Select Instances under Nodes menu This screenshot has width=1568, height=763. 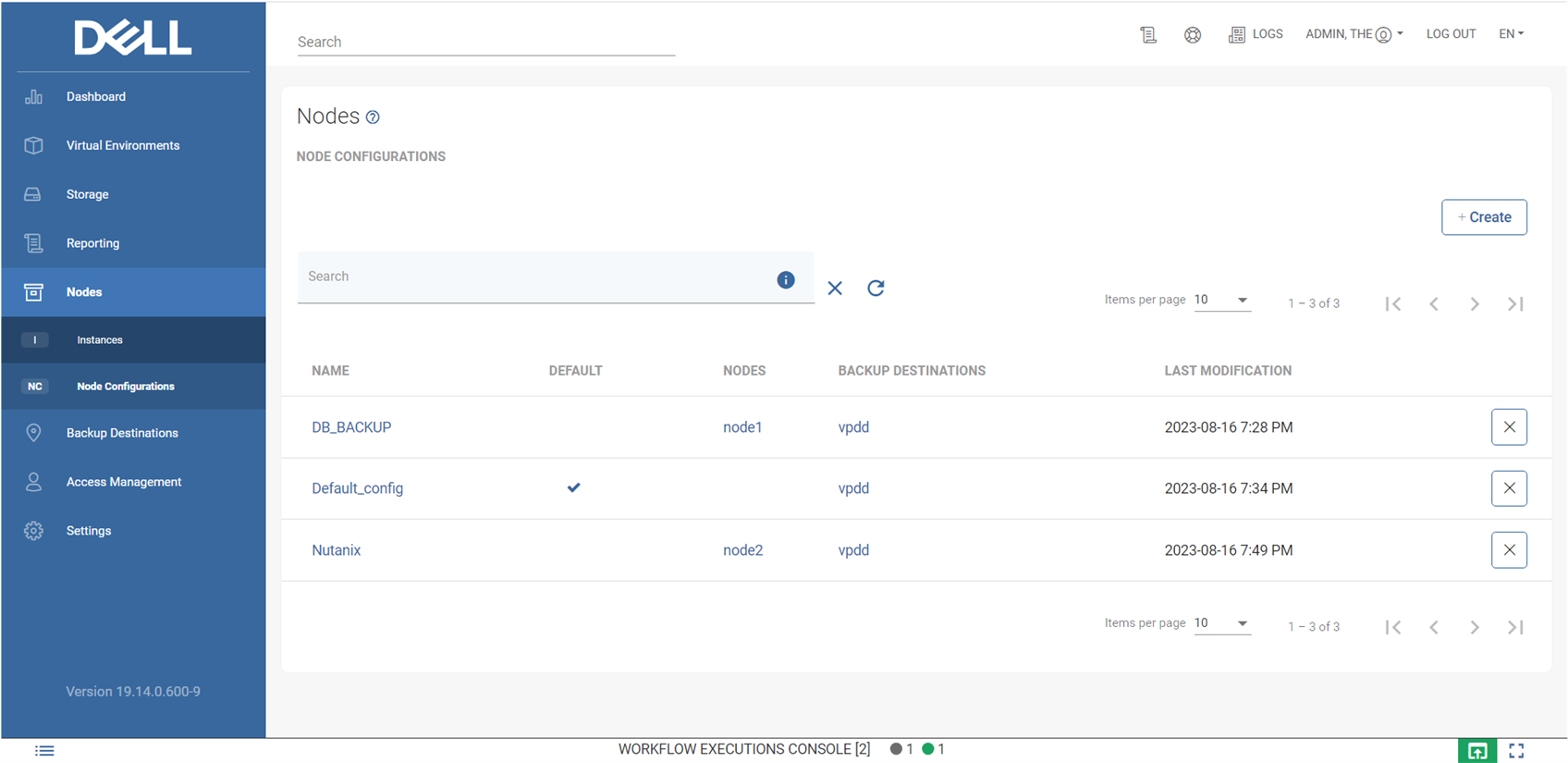(x=100, y=340)
